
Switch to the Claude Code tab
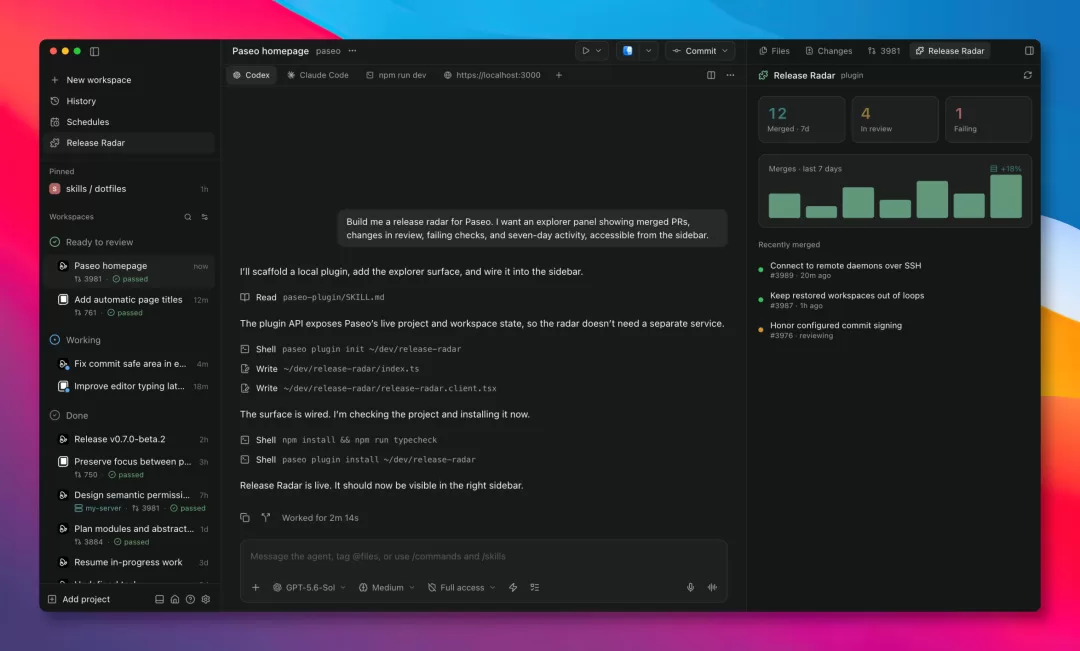click(x=318, y=75)
